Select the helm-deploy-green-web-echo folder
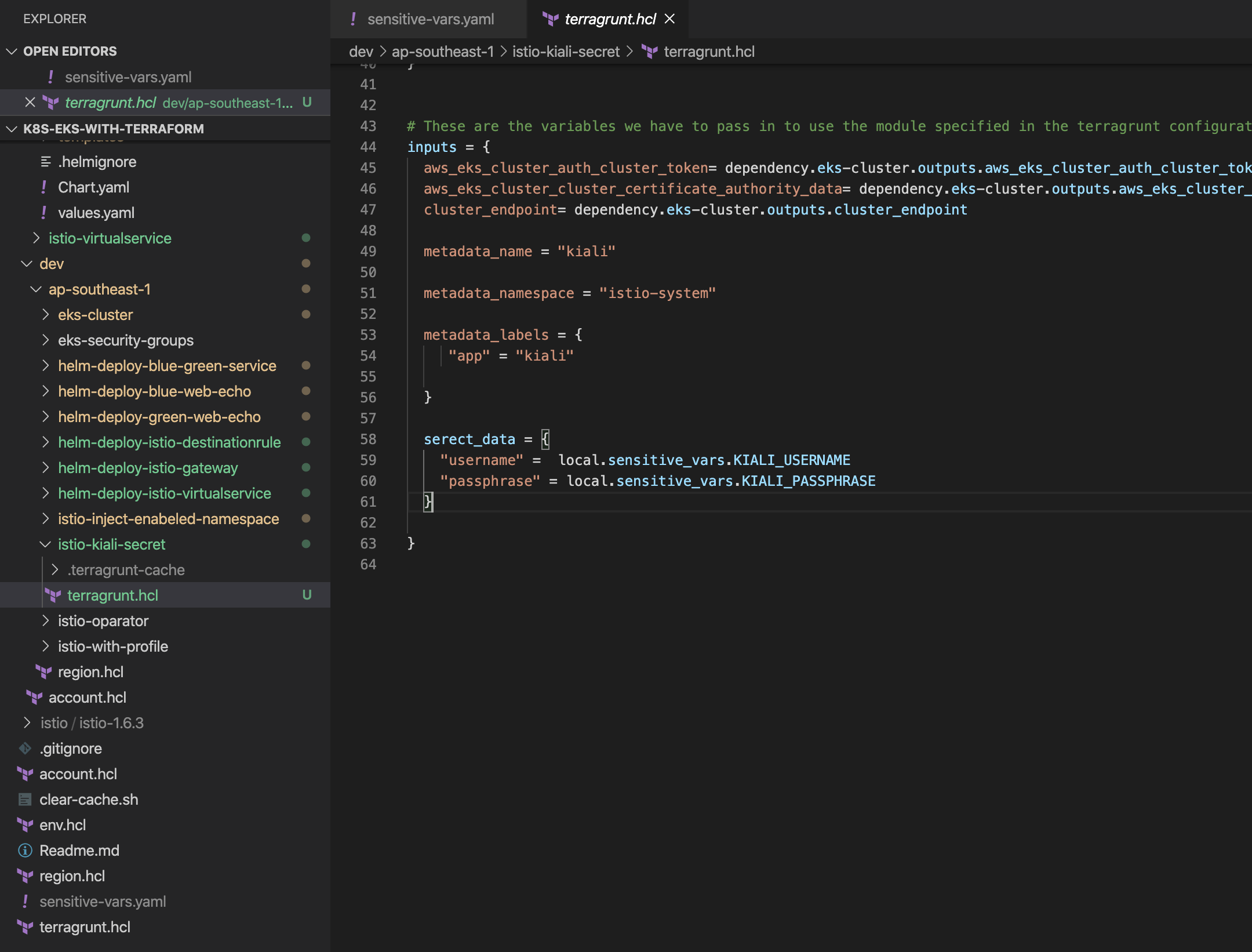This screenshot has height=952, width=1252. pos(159,417)
